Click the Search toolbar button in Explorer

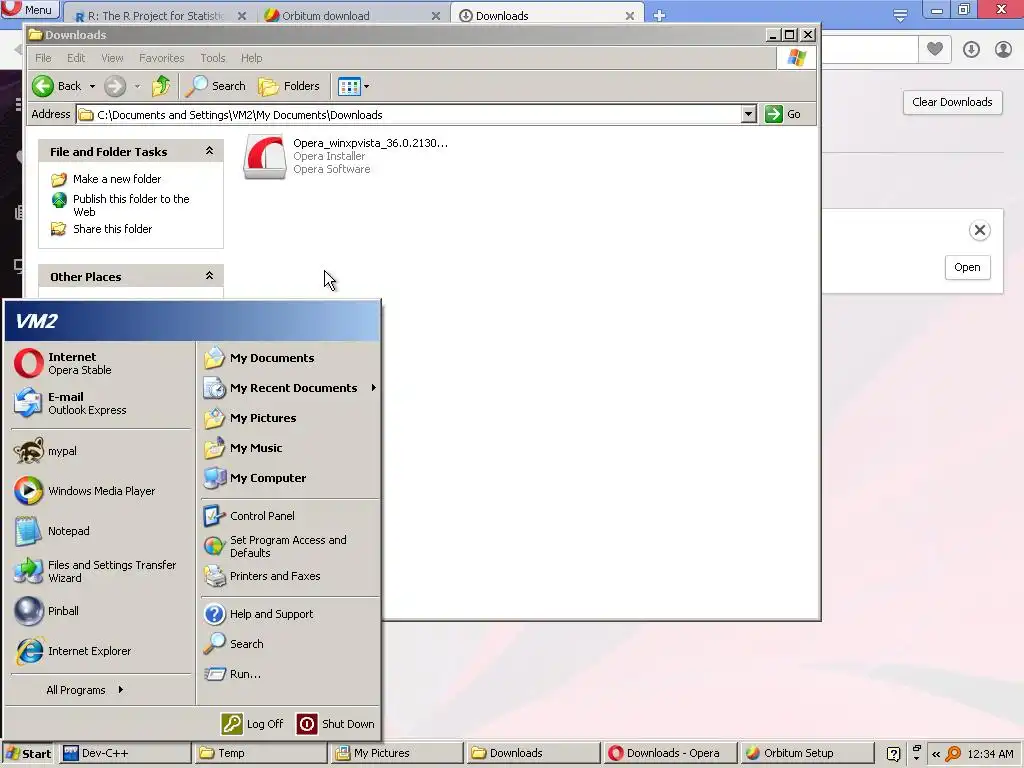[216, 86]
